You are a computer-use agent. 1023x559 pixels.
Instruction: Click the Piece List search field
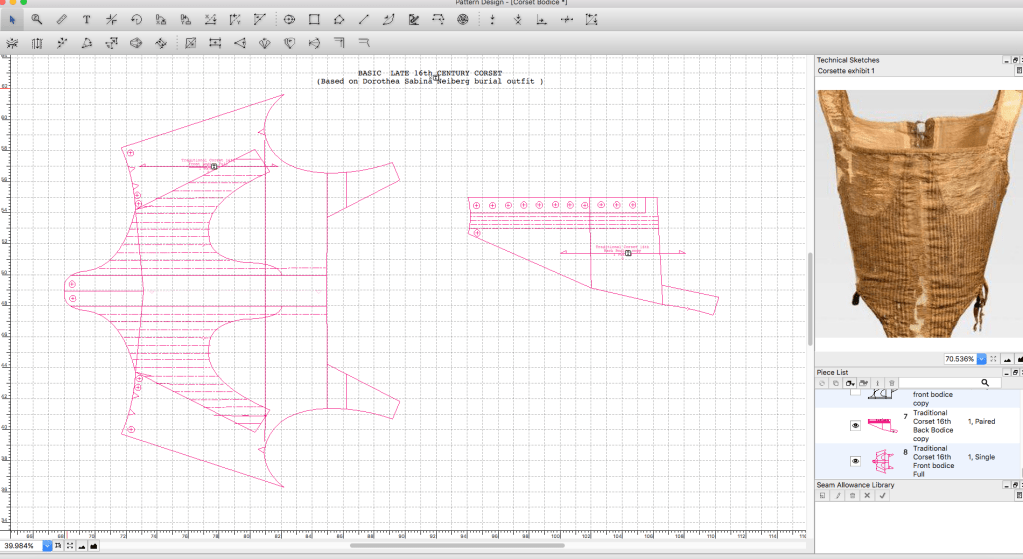tap(950, 383)
